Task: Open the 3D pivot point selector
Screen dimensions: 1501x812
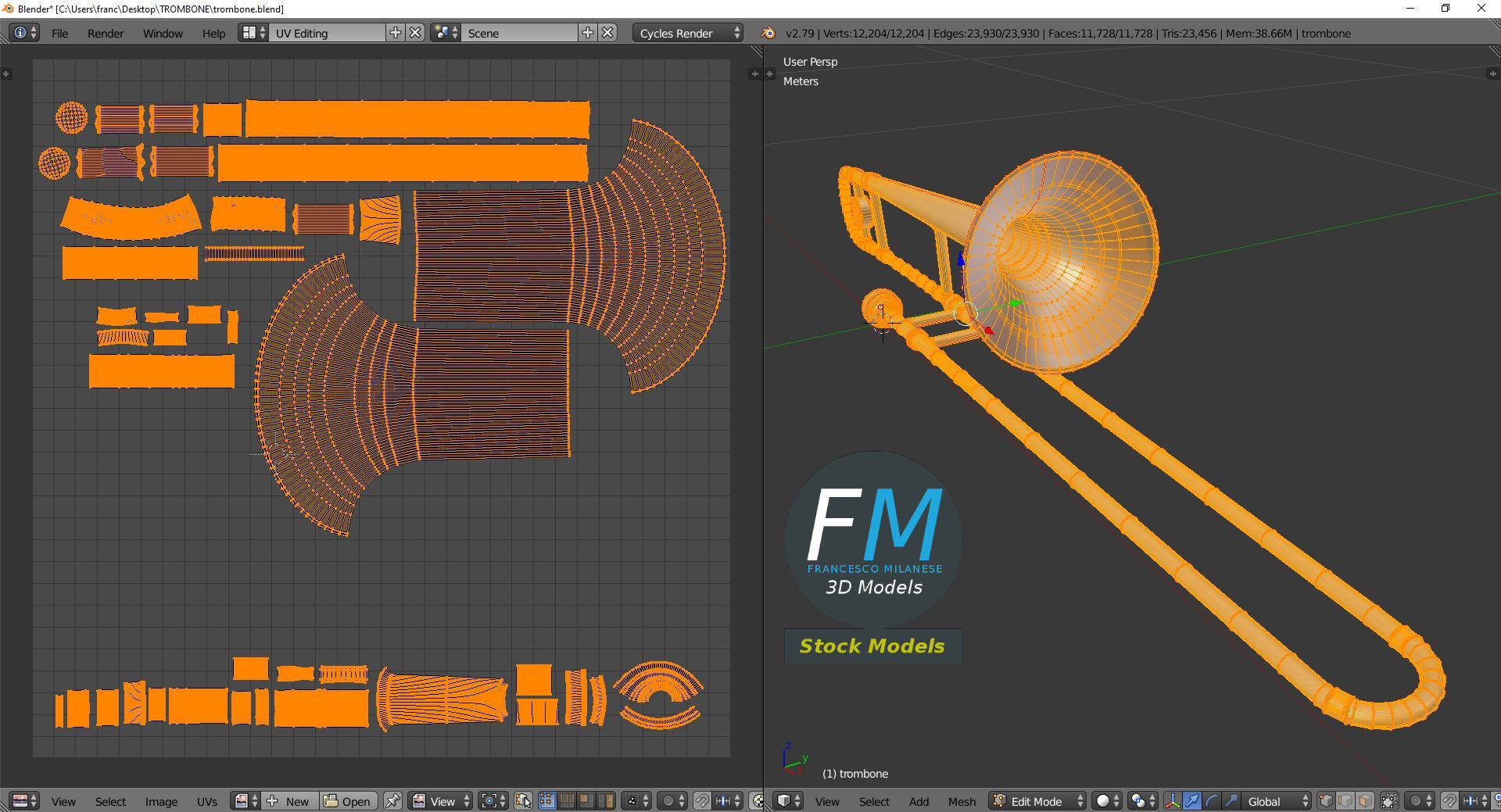Action: click(1141, 801)
